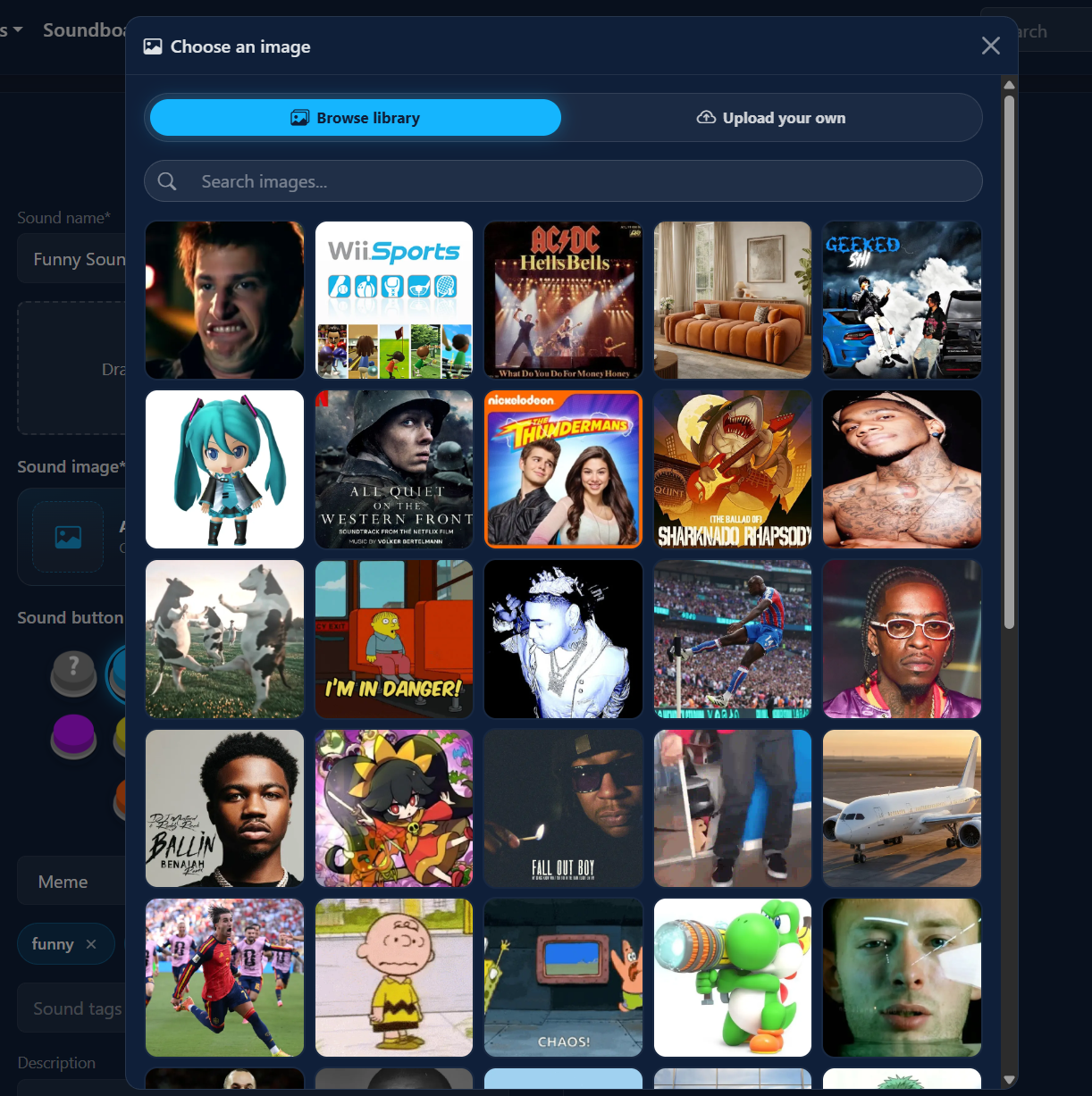Select the I'm in Danger meme image
1092x1096 pixels.
[x=394, y=639]
